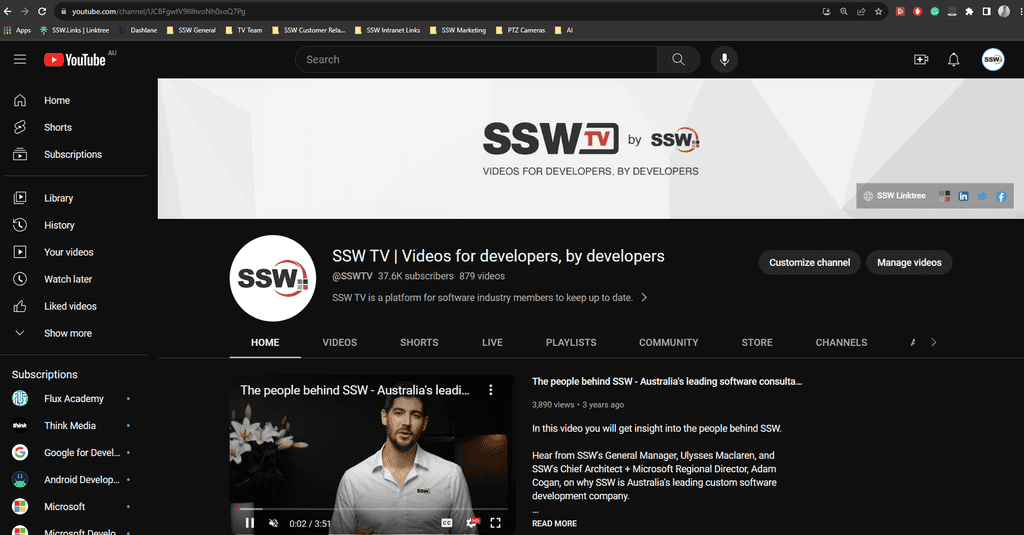Expand Show more in the sidebar
This screenshot has width=1024, height=535.
pyautogui.click(x=67, y=334)
